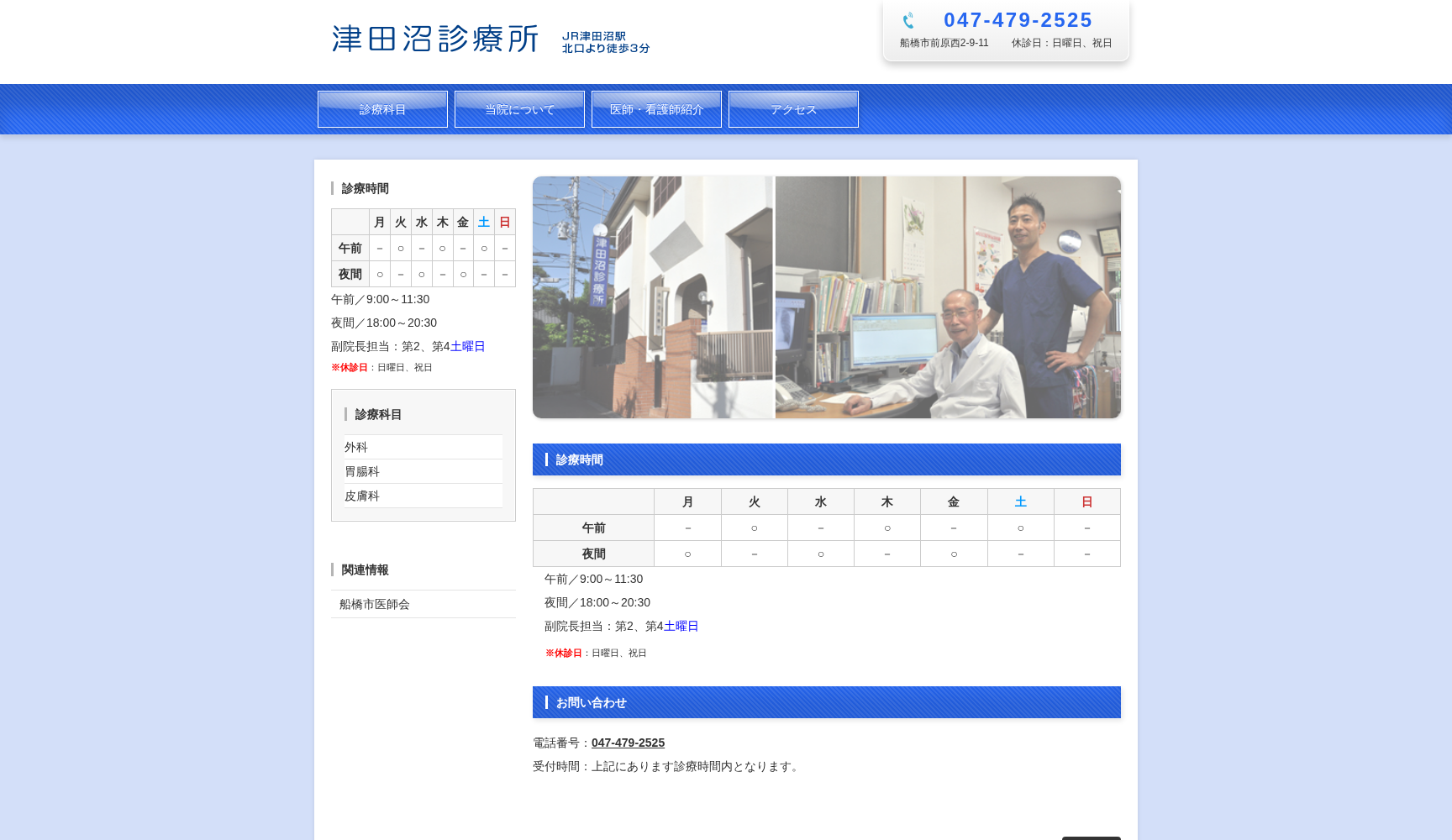Select the 皮膚科 department link

(x=360, y=496)
